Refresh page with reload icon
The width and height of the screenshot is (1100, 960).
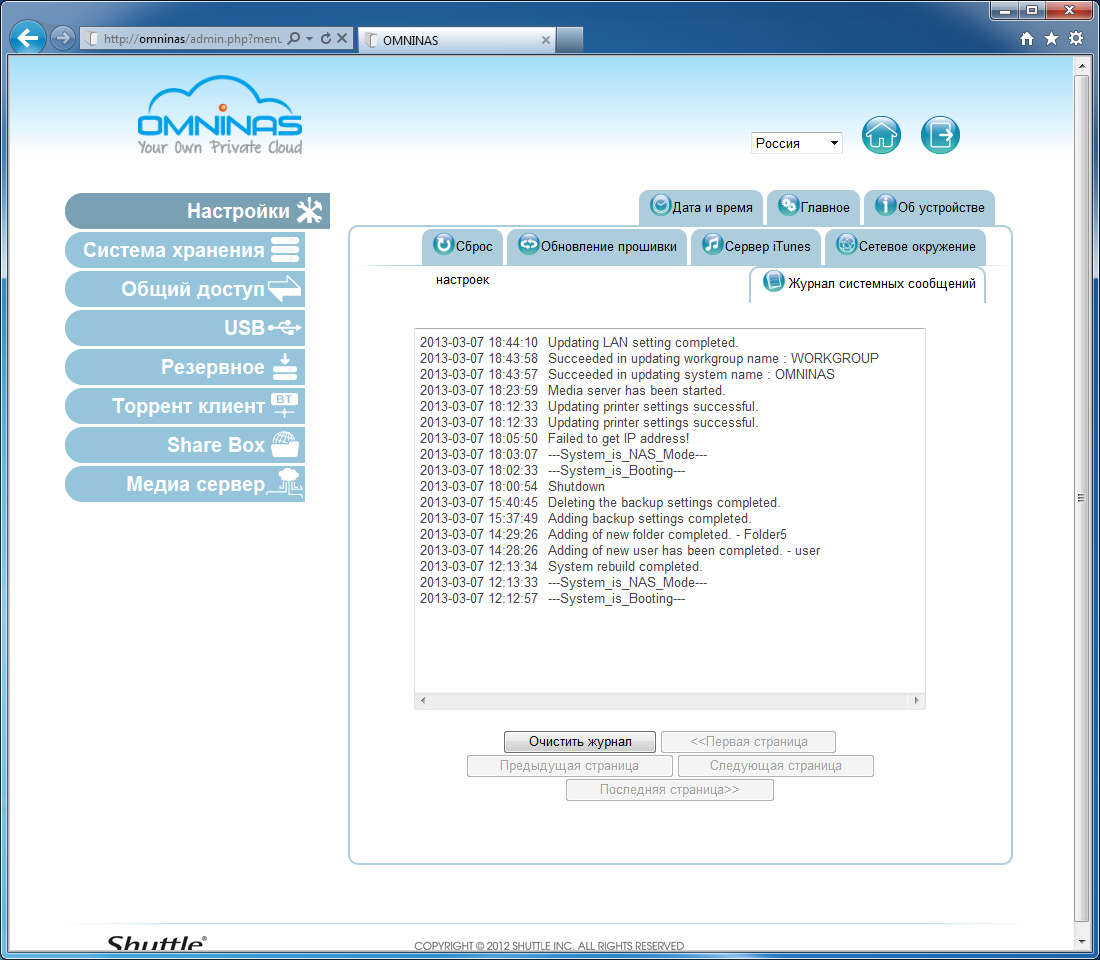click(326, 38)
